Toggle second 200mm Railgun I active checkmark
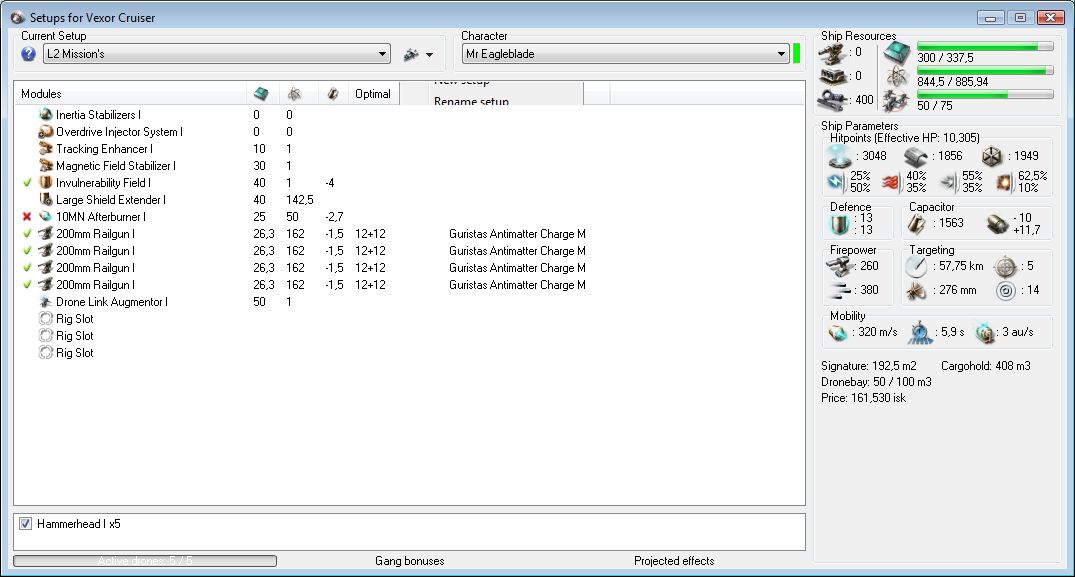The height and width of the screenshot is (577, 1075). [27, 251]
